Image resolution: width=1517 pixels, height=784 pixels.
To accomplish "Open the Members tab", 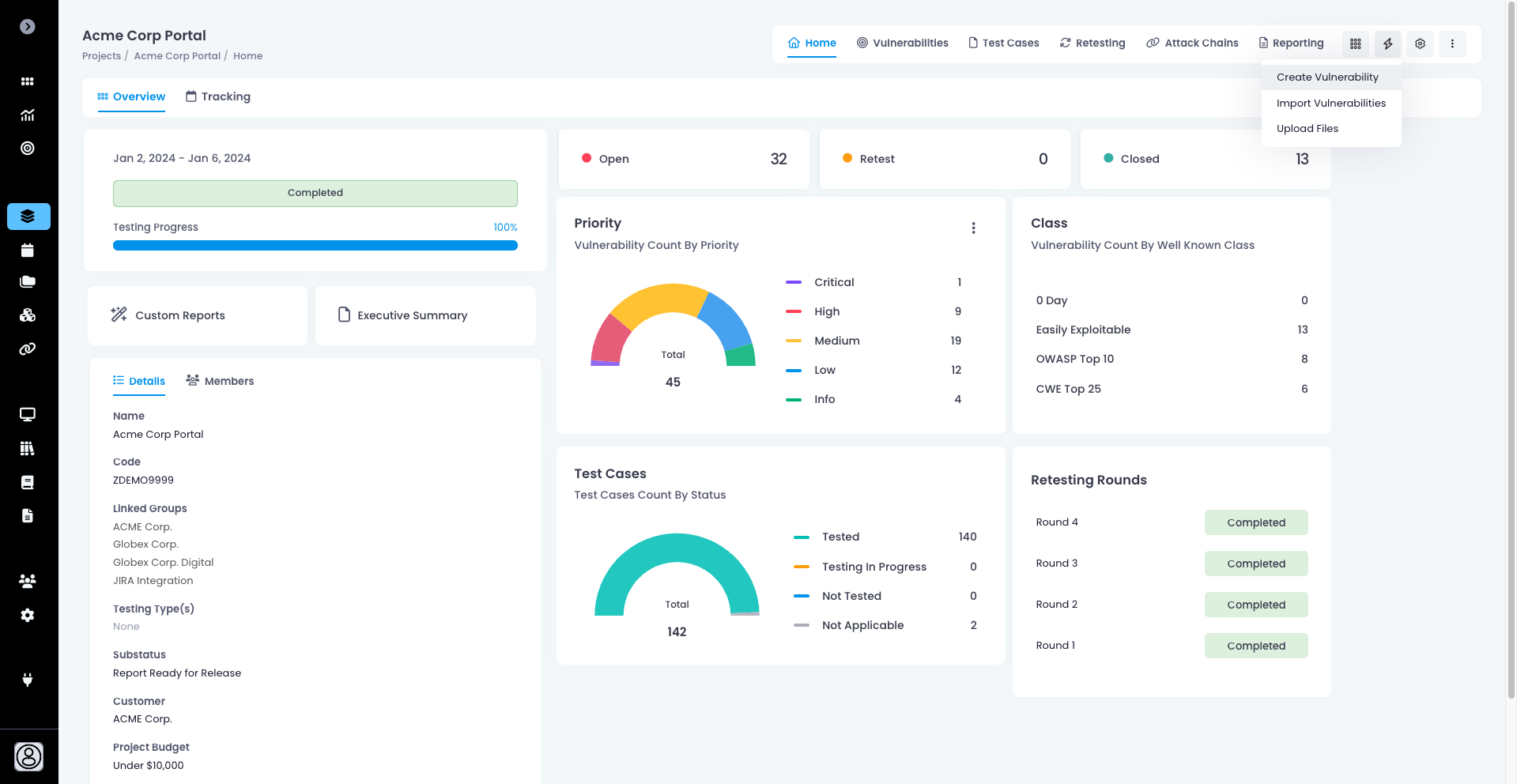I will click(x=220, y=381).
